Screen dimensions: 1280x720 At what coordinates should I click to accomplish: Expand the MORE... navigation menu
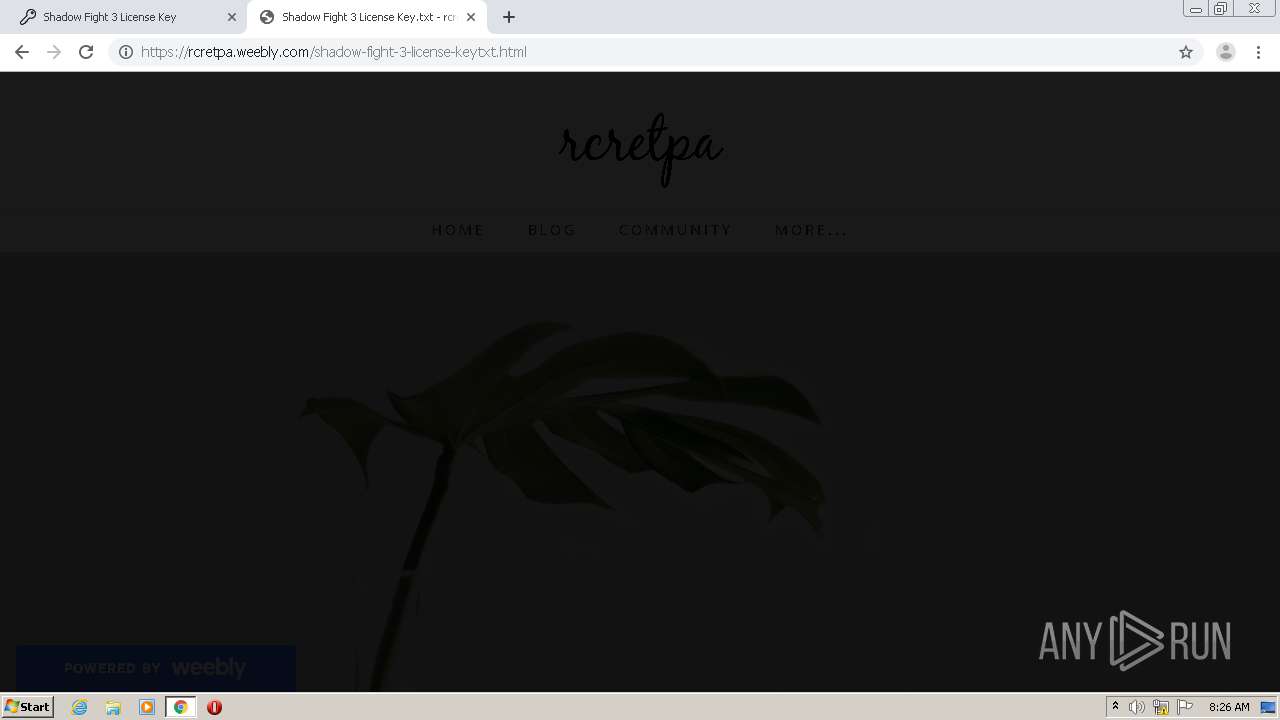tap(811, 230)
